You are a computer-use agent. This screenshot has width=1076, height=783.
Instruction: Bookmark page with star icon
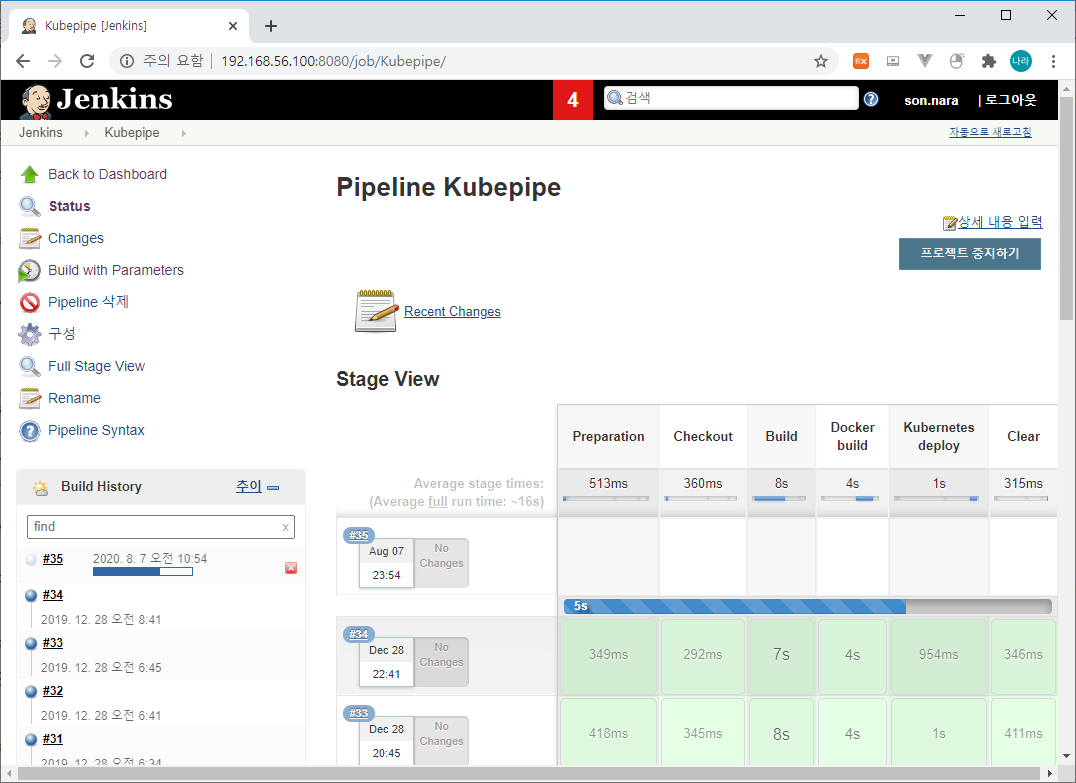(x=821, y=61)
